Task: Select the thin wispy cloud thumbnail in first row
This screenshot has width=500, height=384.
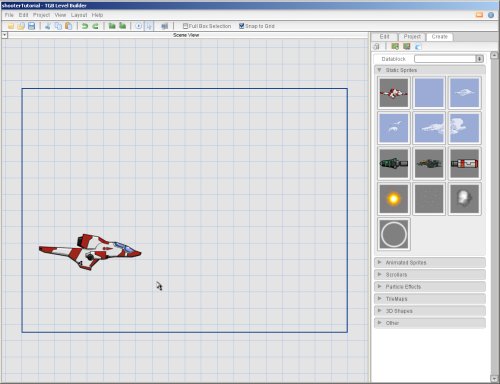Action: point(464,93)
